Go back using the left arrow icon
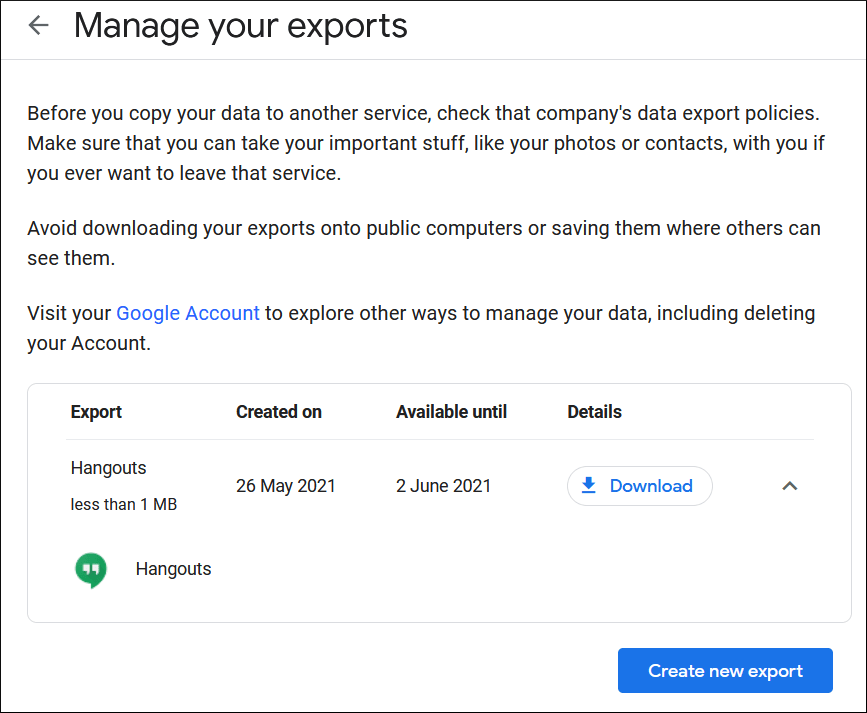 click(39, 25)
